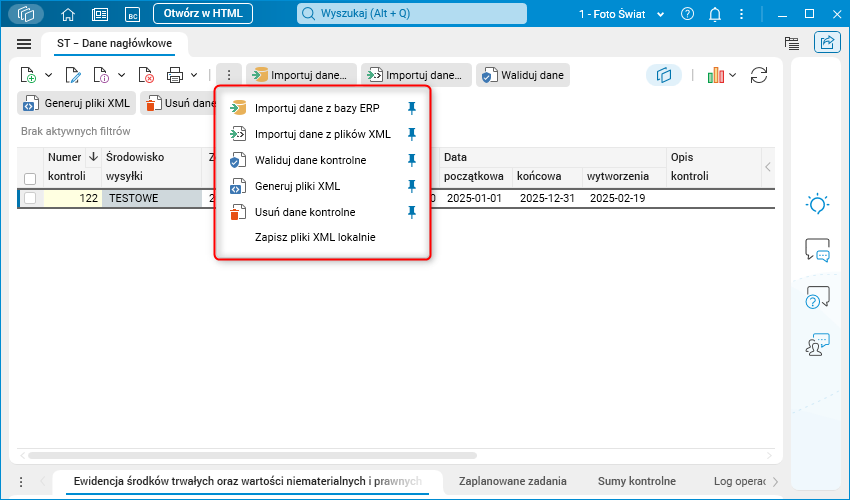Screen dimensions: 850x500
Task: Unpin Importuj dane z plików XML
Action: 411,134
